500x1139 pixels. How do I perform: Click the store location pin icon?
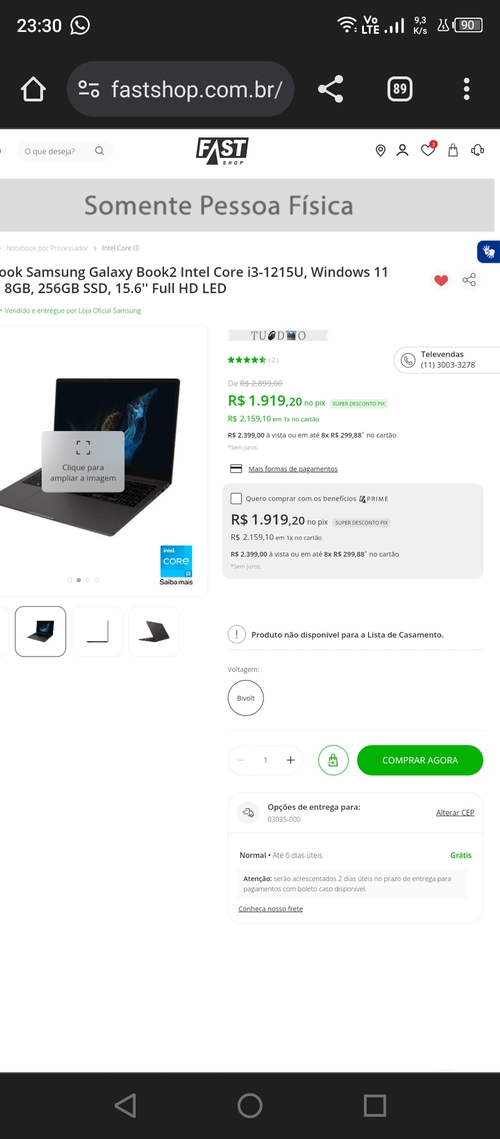[380, 150]
